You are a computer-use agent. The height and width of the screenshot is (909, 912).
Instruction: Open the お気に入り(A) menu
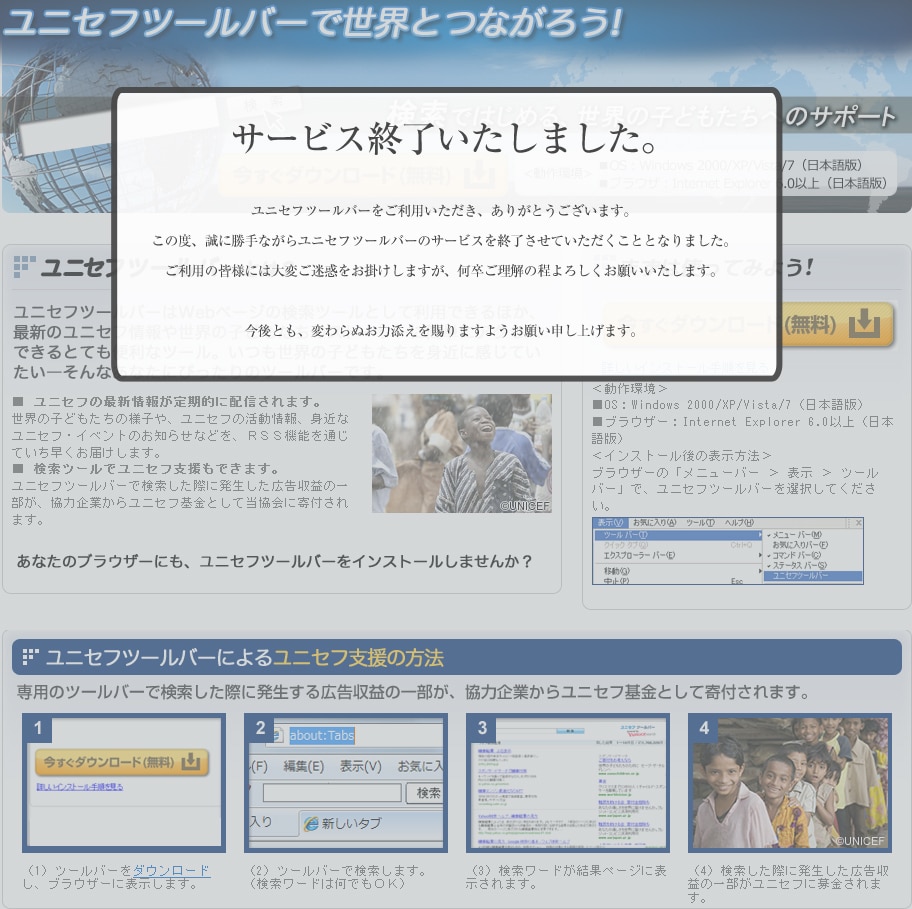[x=653, y=523]
